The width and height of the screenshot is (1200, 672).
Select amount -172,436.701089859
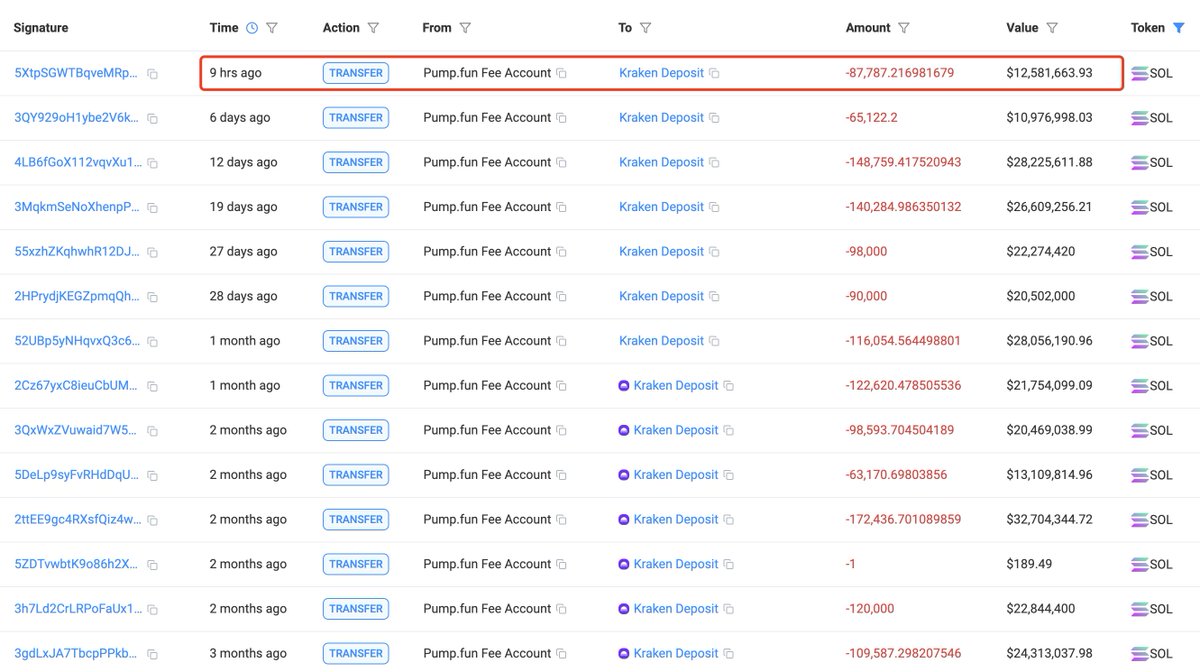coord(904,519)
